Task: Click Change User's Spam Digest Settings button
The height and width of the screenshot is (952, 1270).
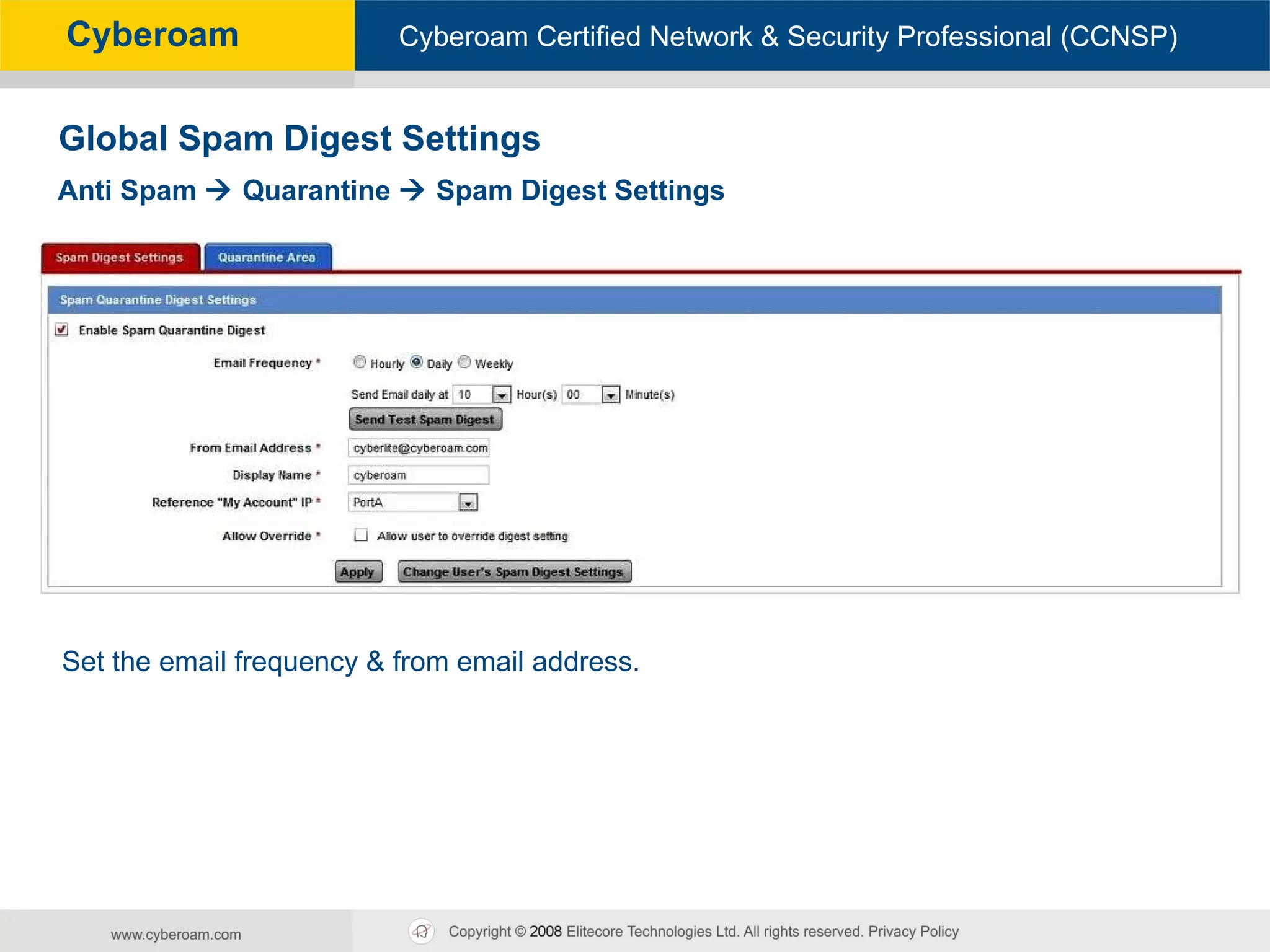Action: pos(515,571)
